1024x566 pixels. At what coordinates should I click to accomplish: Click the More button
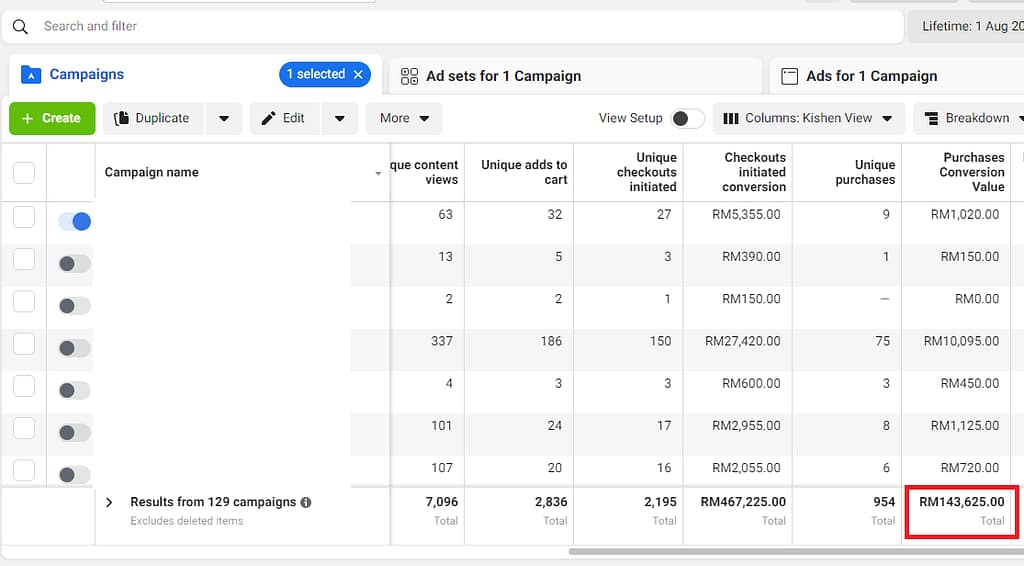(x=404, y=118)
